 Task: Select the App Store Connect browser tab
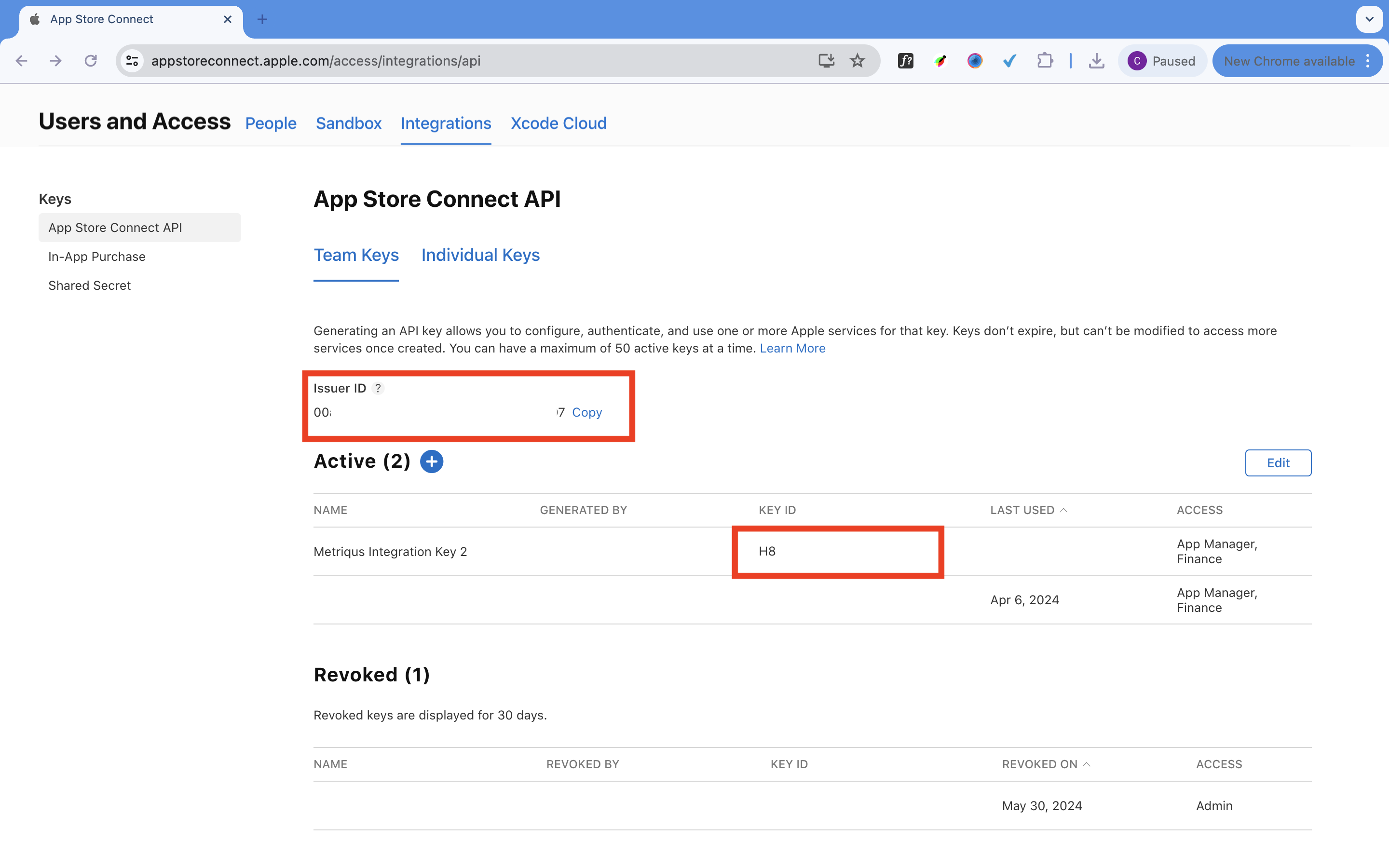pos(131,19)
